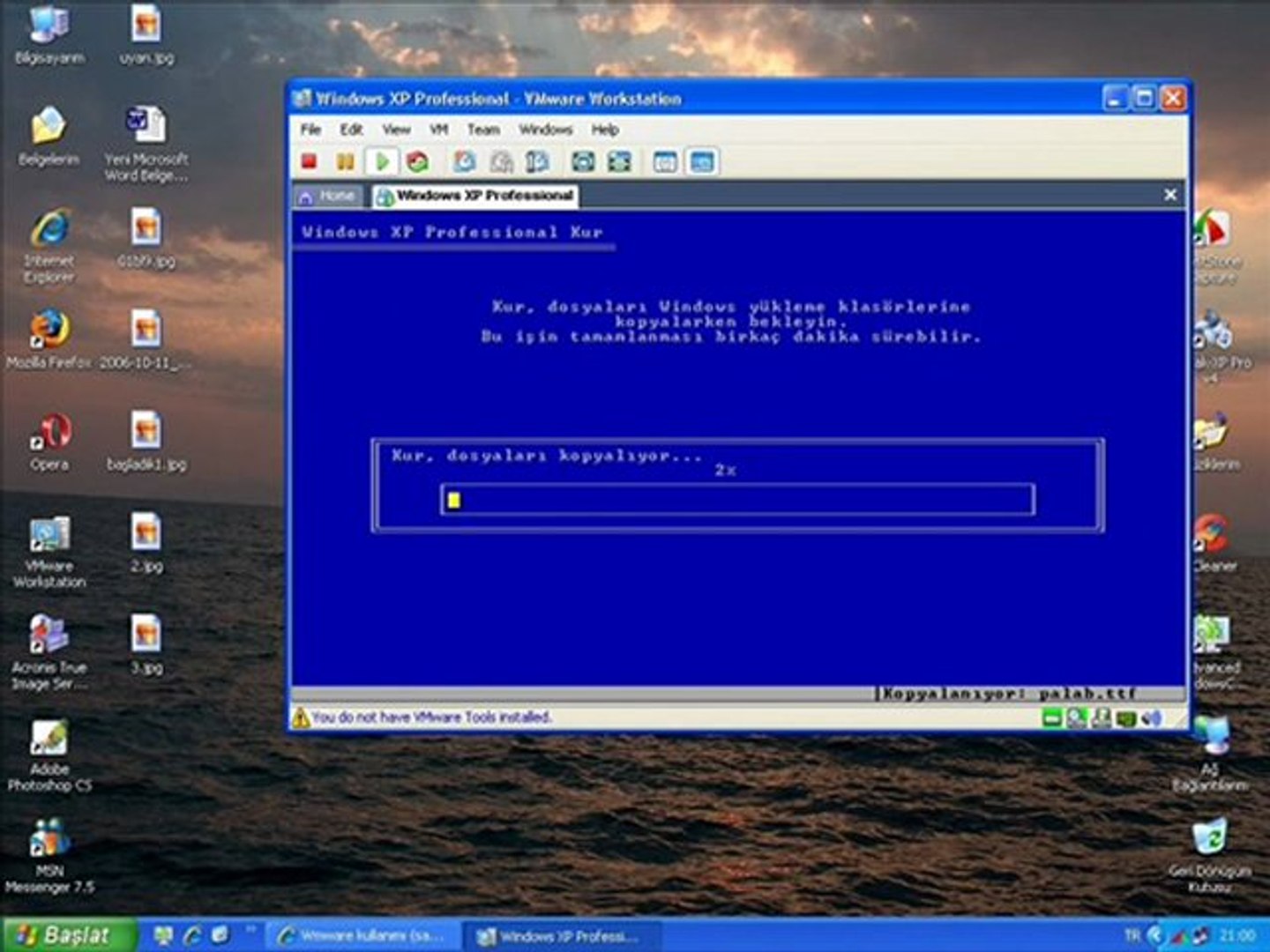
Task: Click the 21:00 taskbar clock
Action: click(x=1236, y=935)
